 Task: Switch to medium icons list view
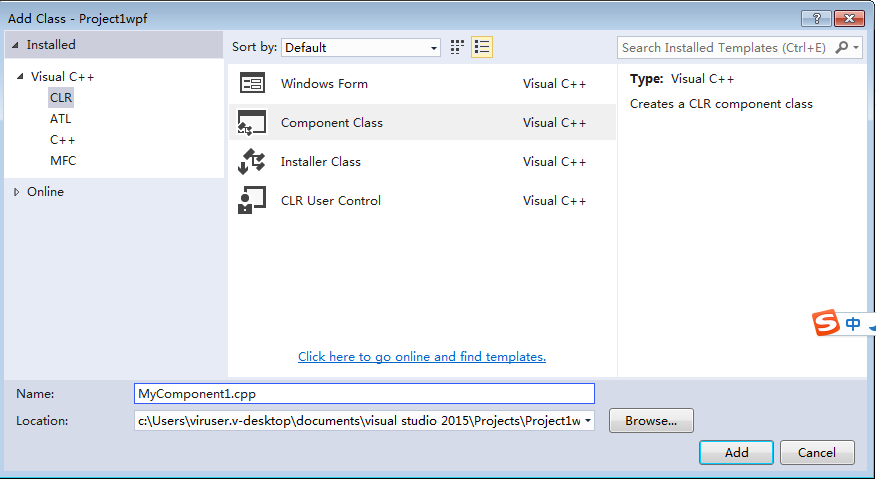[482, 48]
